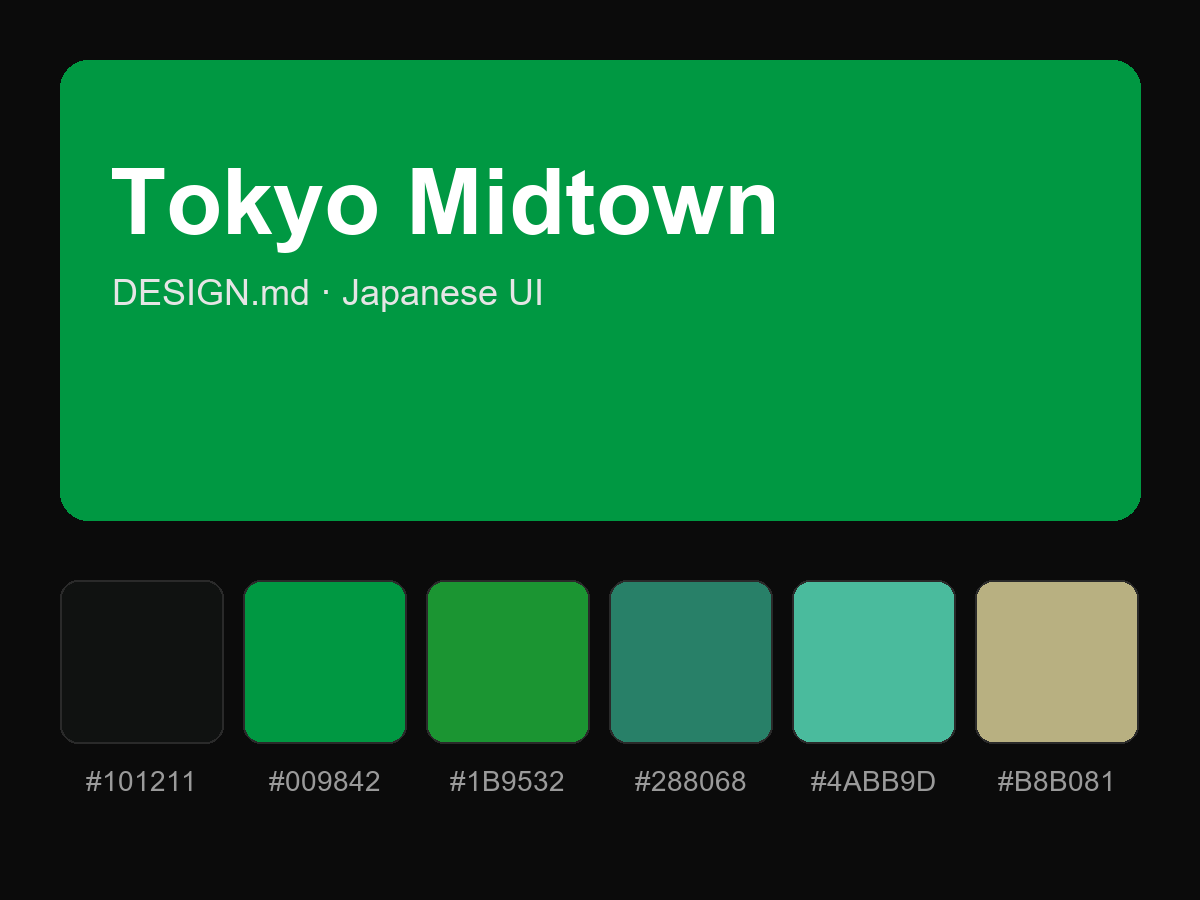The image size is (1200, 900).
Task: Click the #B8B081 hex label
Action: click(1056, 782)
